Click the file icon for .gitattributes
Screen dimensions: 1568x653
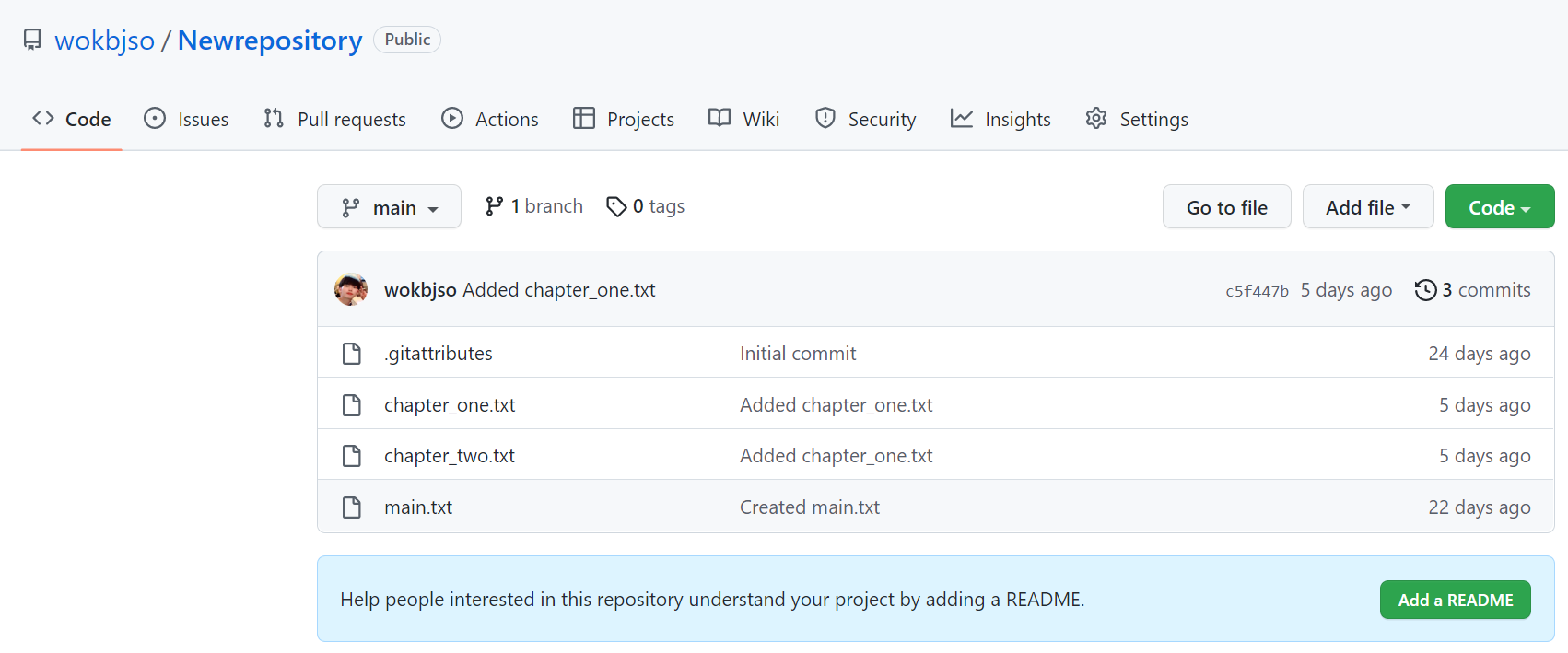pyautogui.click(x=352, y=354)
